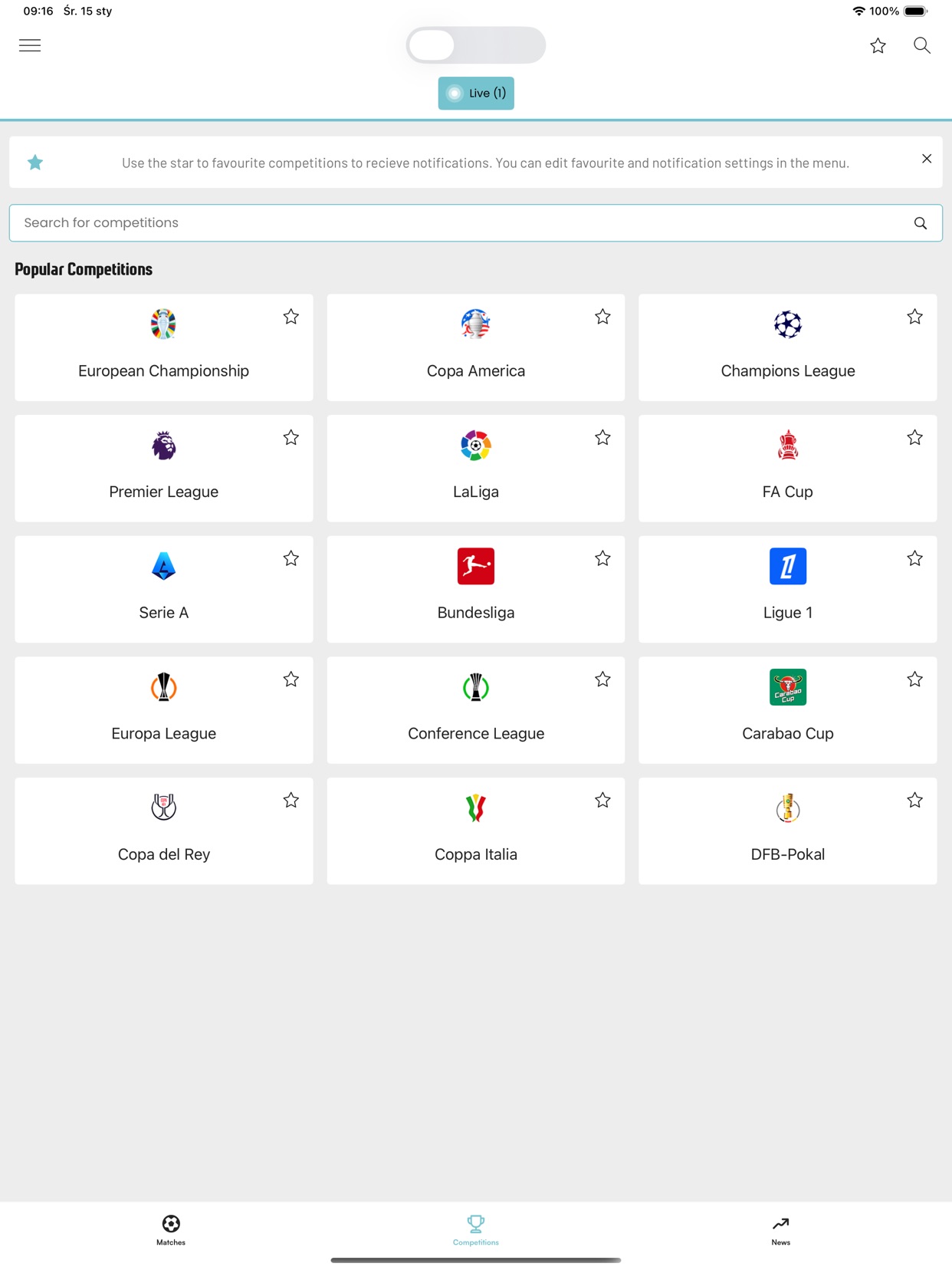Open the Coppa Italia tricolor logo
The width and height of the screenshot is (952, 1270).
pos(476,808)
